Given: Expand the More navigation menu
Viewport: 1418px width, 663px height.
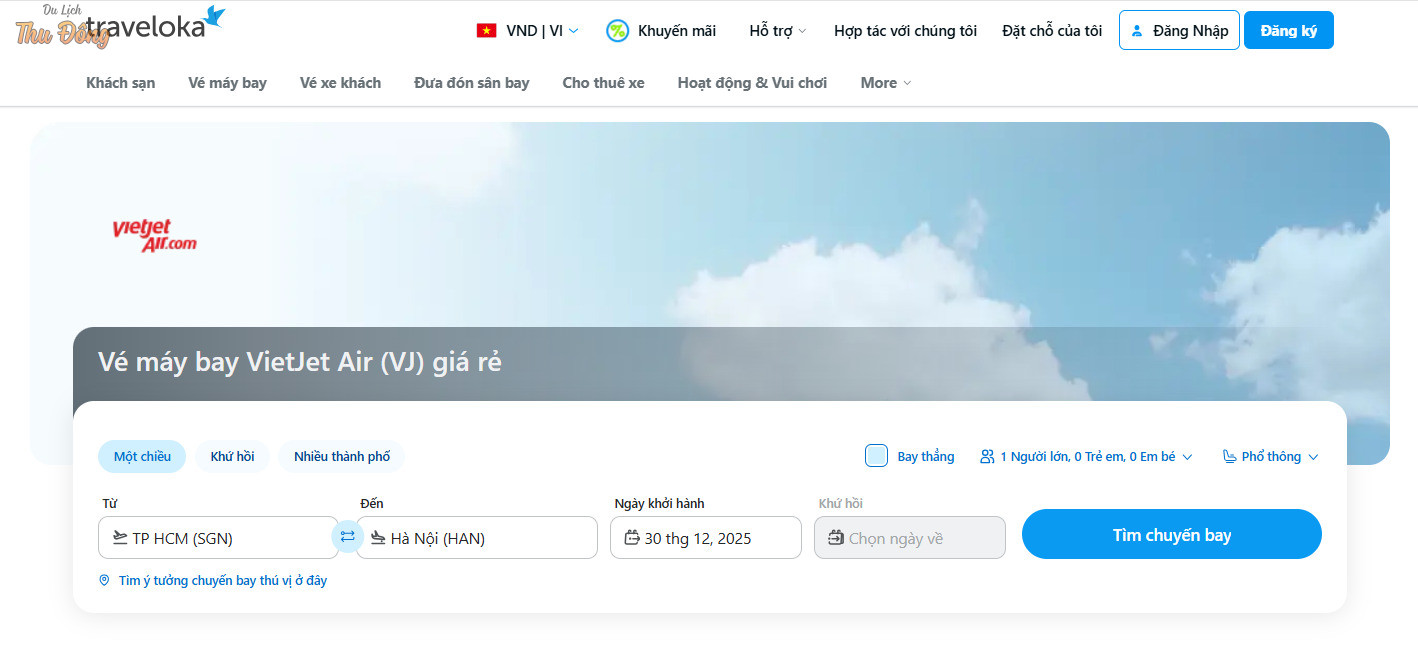Looking at the screenshot, I should [886, 83].
